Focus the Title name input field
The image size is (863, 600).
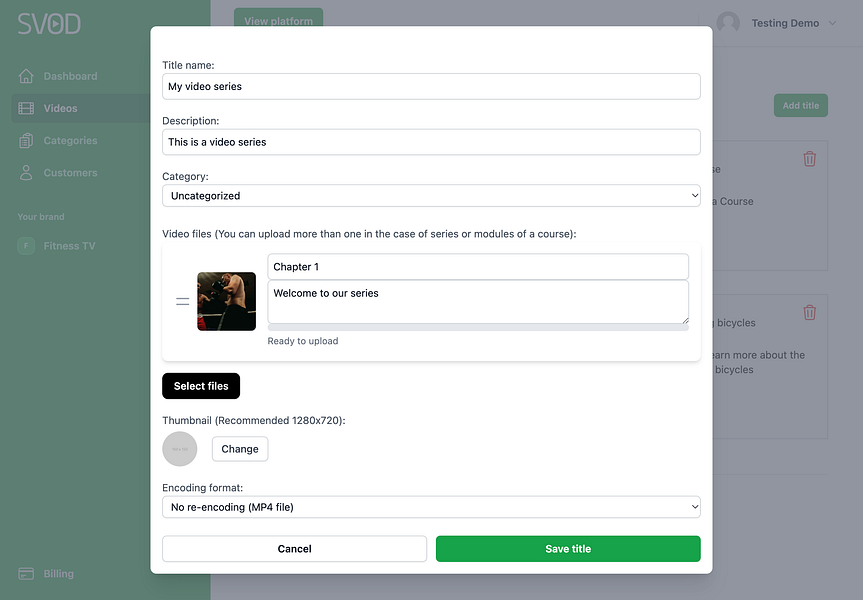pos(431,86)
